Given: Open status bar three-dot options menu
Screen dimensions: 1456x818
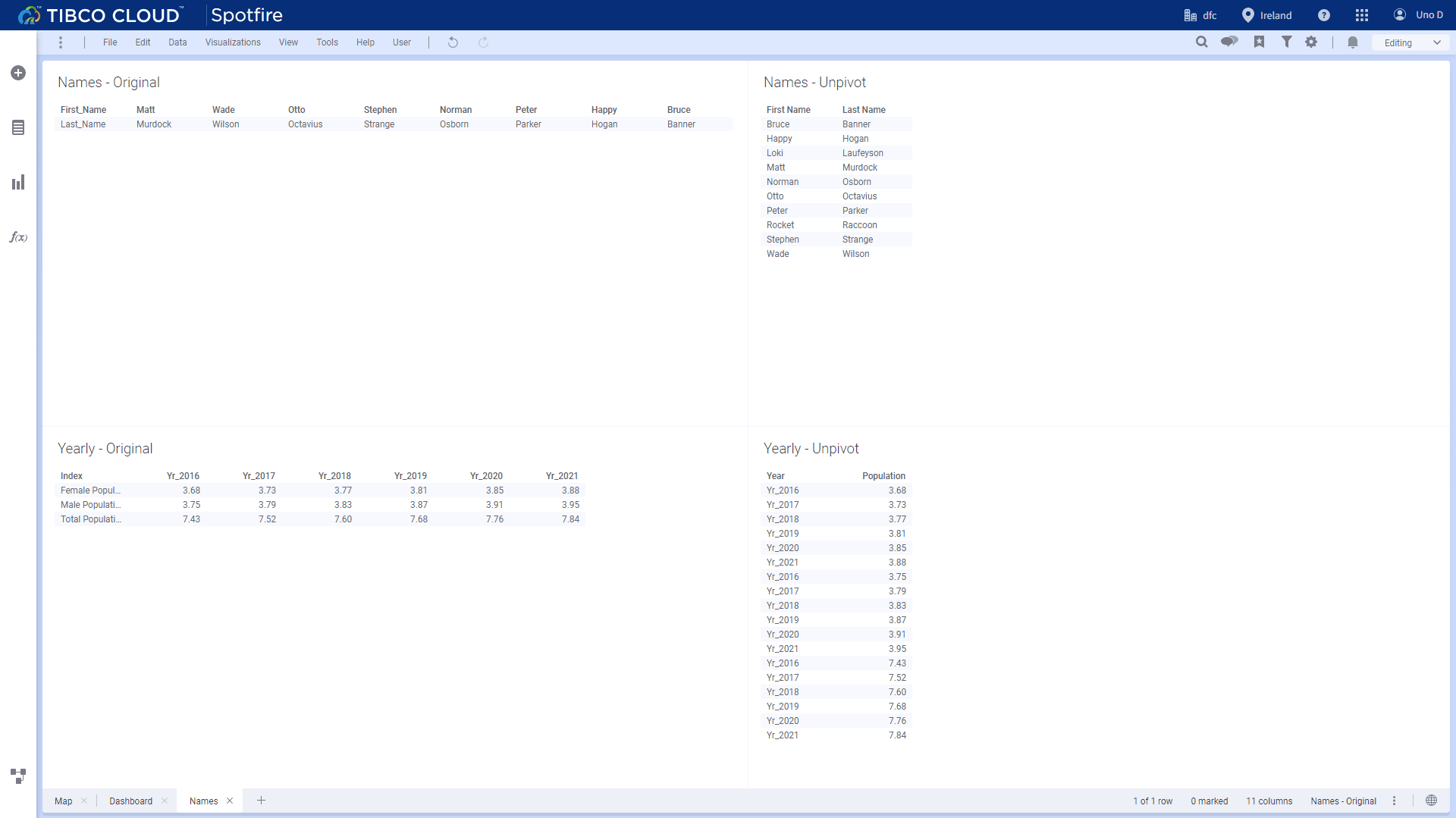Looking at the screenshot, I should [1394, 801].
